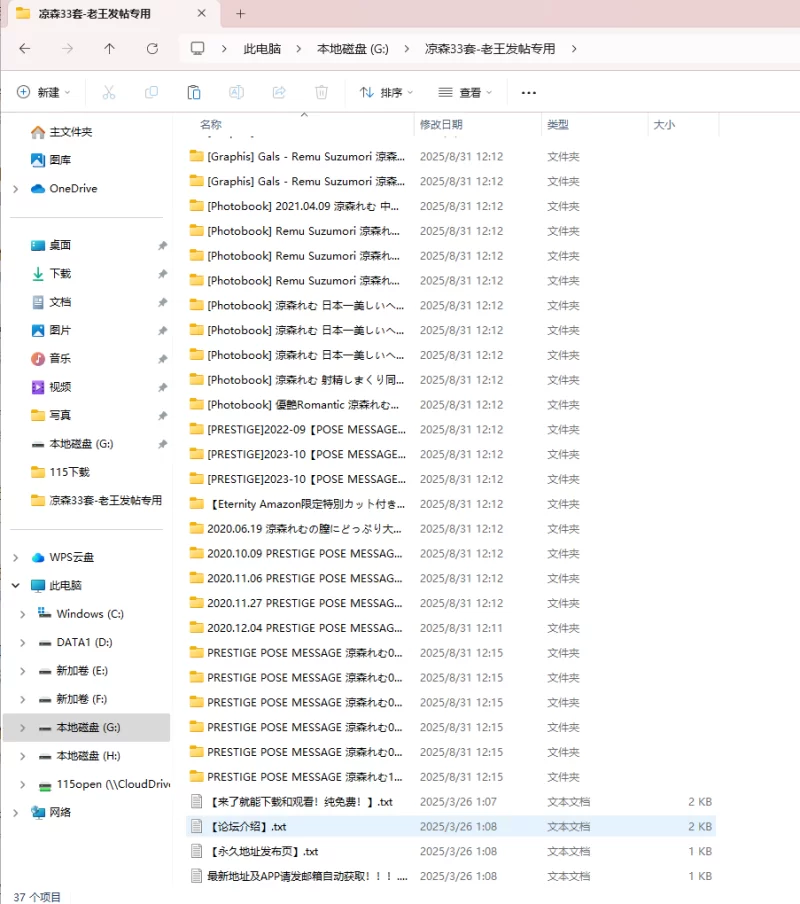Open 下载 quick access item

click(x=60, y=274)
